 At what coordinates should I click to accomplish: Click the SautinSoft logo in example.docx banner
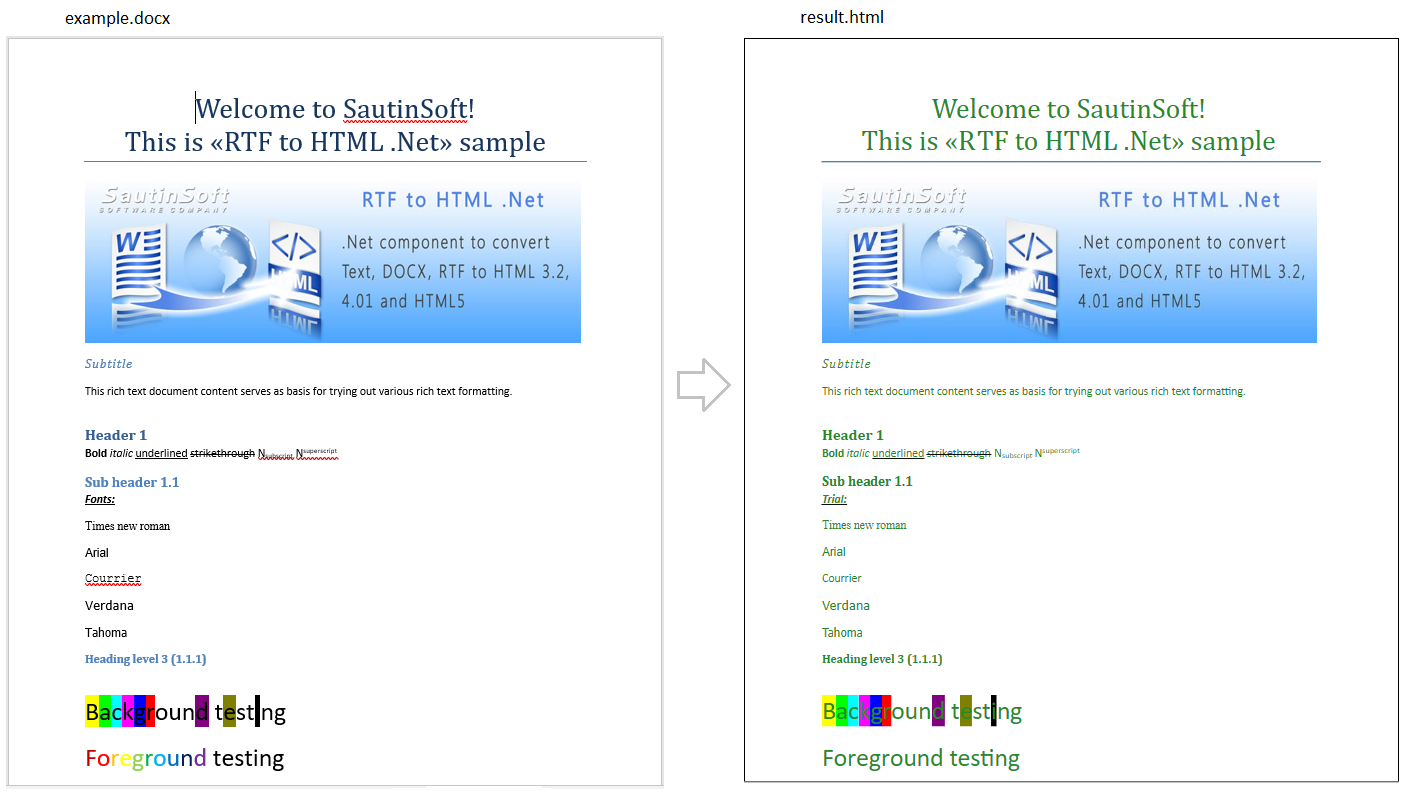click(165, 199)
